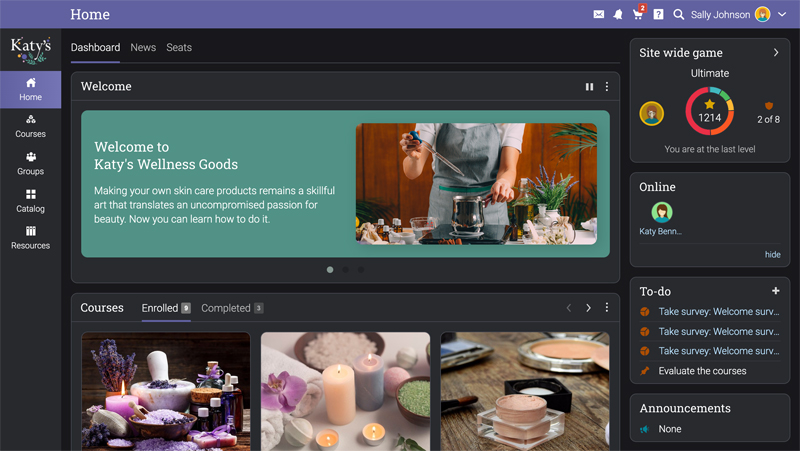
Task: Open Evaluate the courses to-do
Action: click(702, 371)
